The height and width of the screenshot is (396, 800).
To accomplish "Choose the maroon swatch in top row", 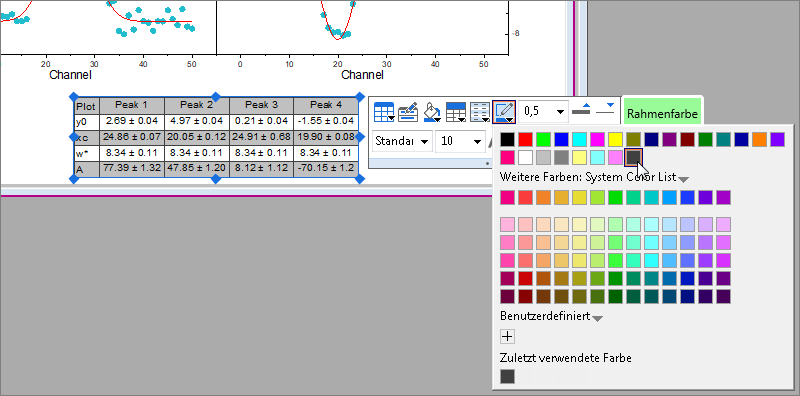I will point(687,139).
